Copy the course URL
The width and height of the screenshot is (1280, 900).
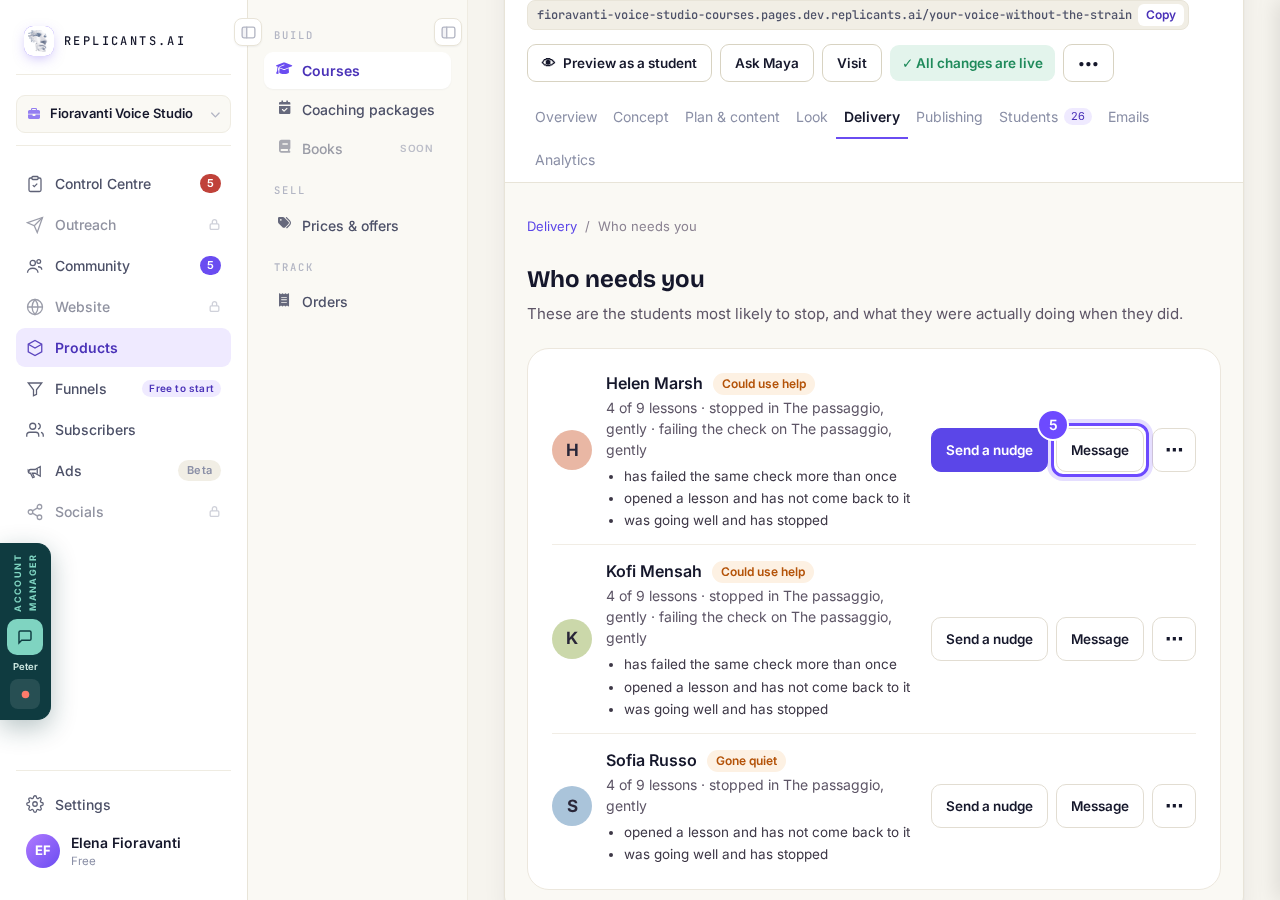point(1160,15)
